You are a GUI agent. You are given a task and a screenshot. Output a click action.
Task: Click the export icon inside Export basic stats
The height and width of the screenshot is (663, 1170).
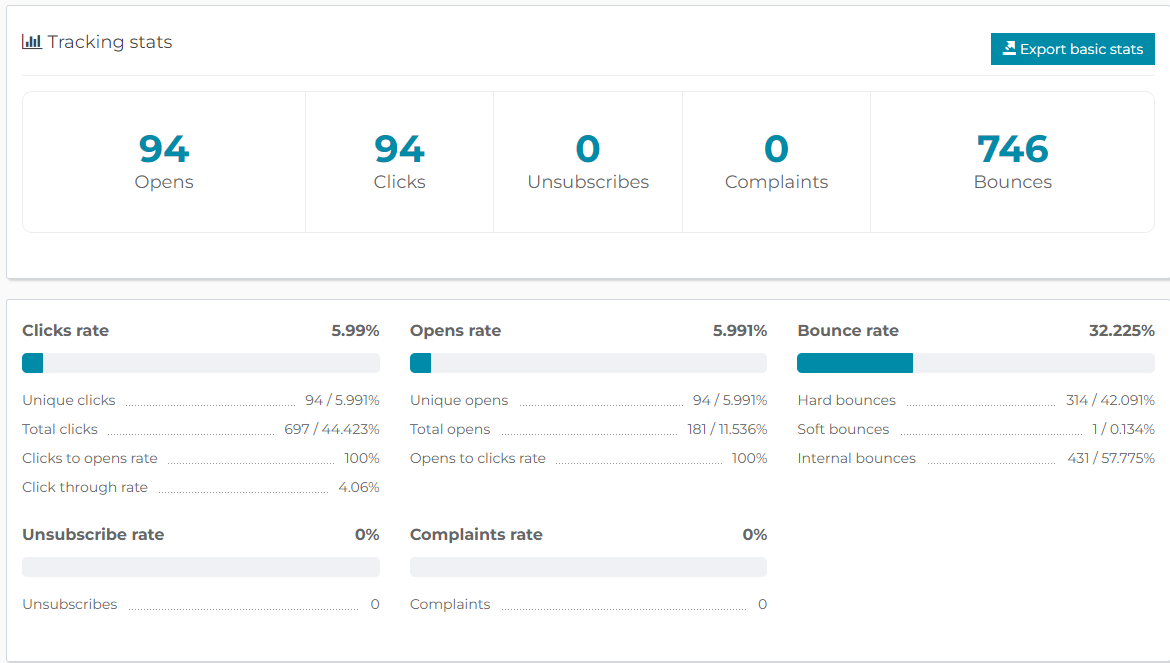1009,48
